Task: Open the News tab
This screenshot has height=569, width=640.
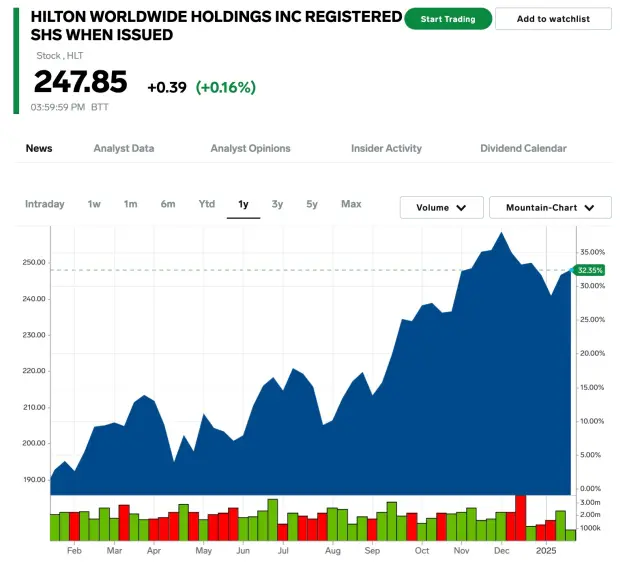Action: (39, 148)
